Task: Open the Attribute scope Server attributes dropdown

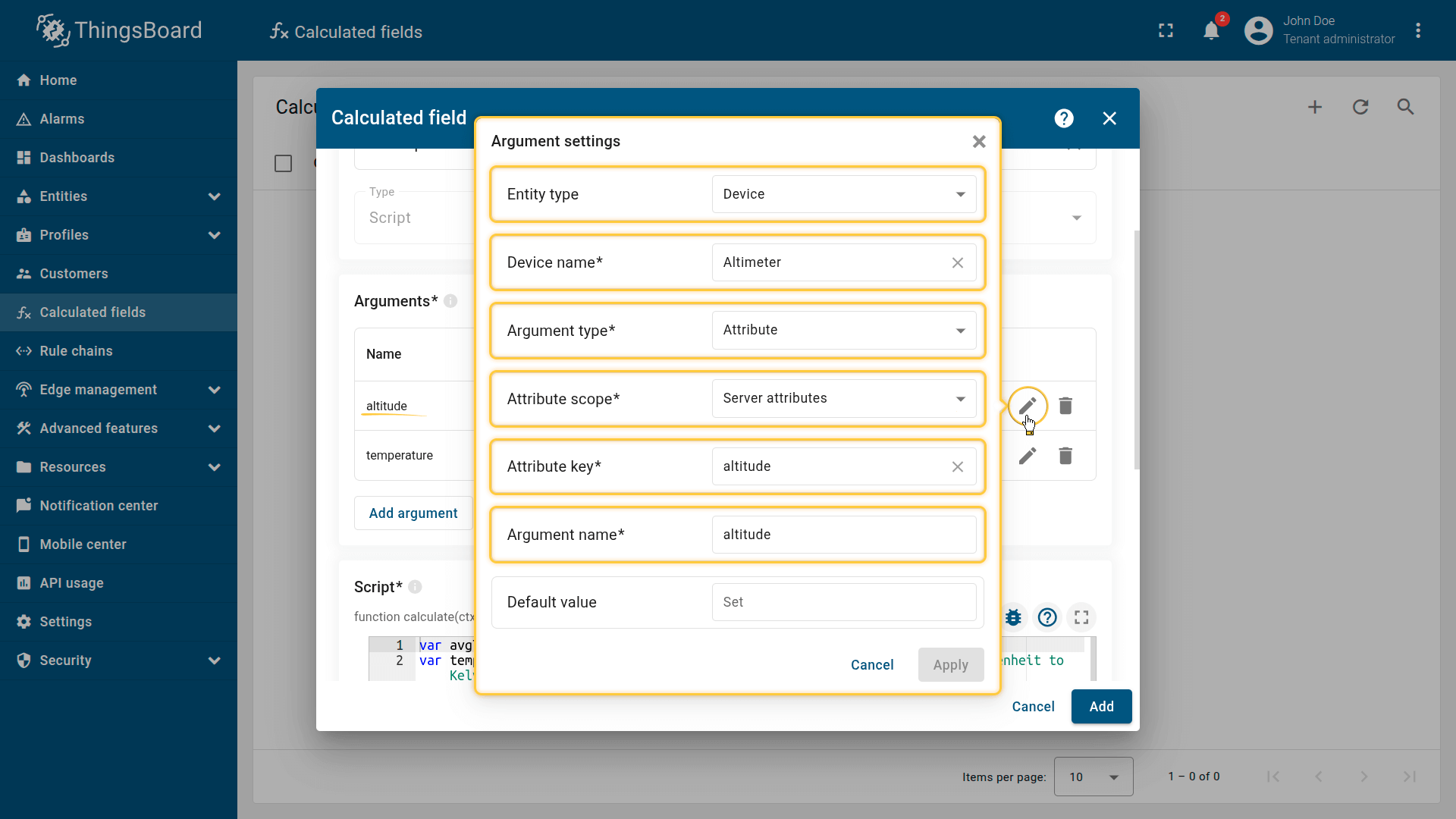Action: click(843, 399)
